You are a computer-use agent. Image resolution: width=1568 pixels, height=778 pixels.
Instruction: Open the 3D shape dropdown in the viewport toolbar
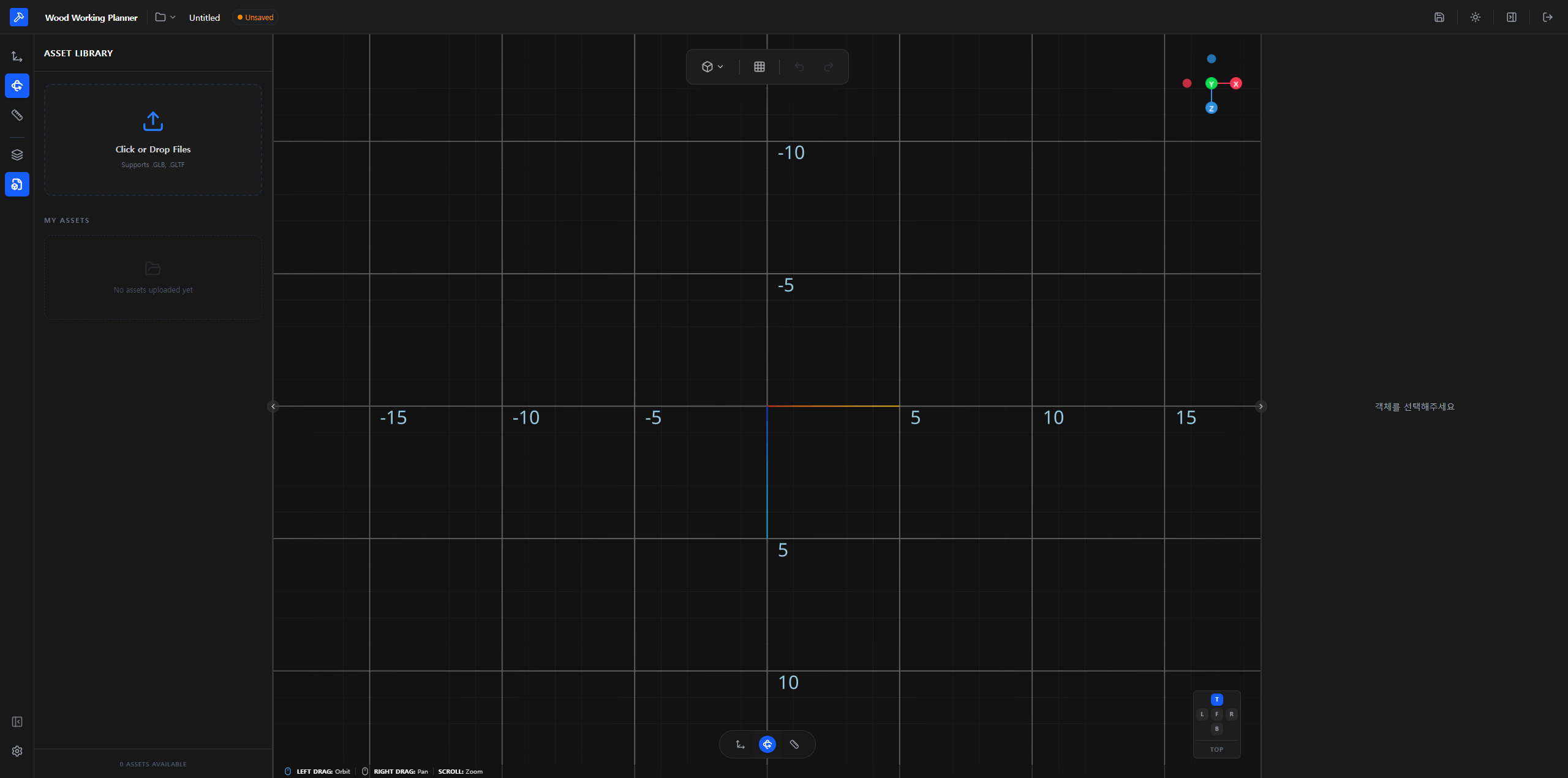(x=711, y=66)
